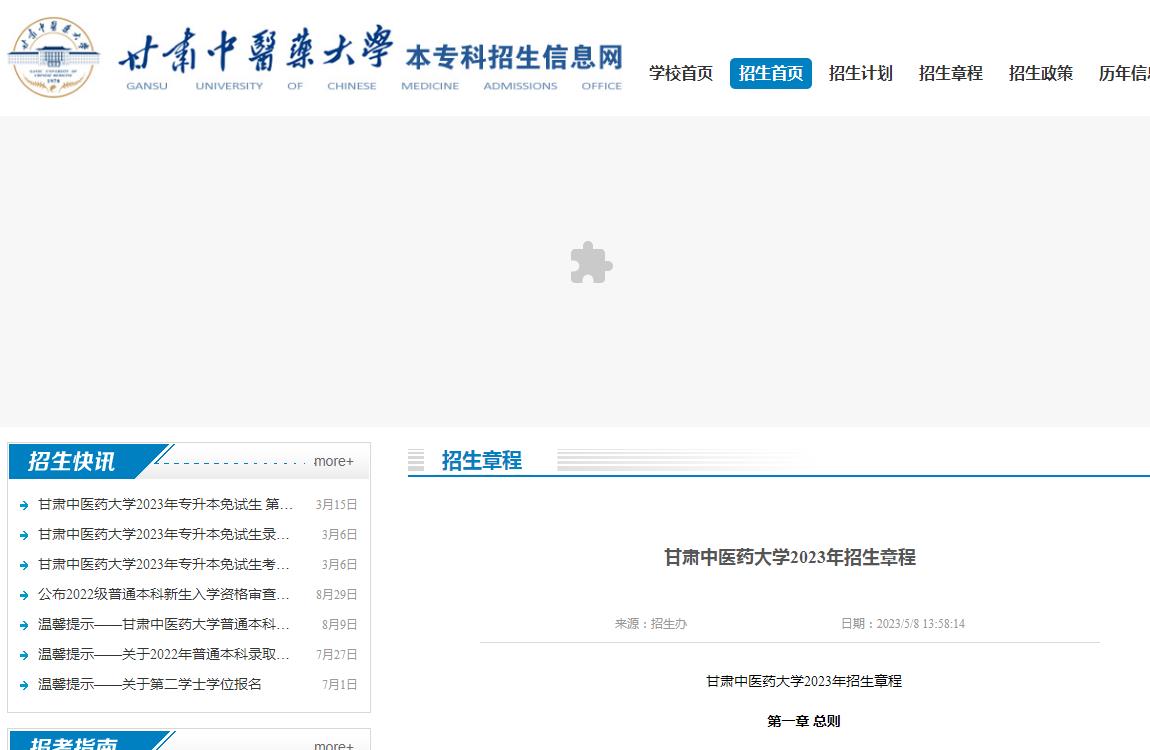
Task: Click the 报考指南 panel header
Action: [73, 742]
